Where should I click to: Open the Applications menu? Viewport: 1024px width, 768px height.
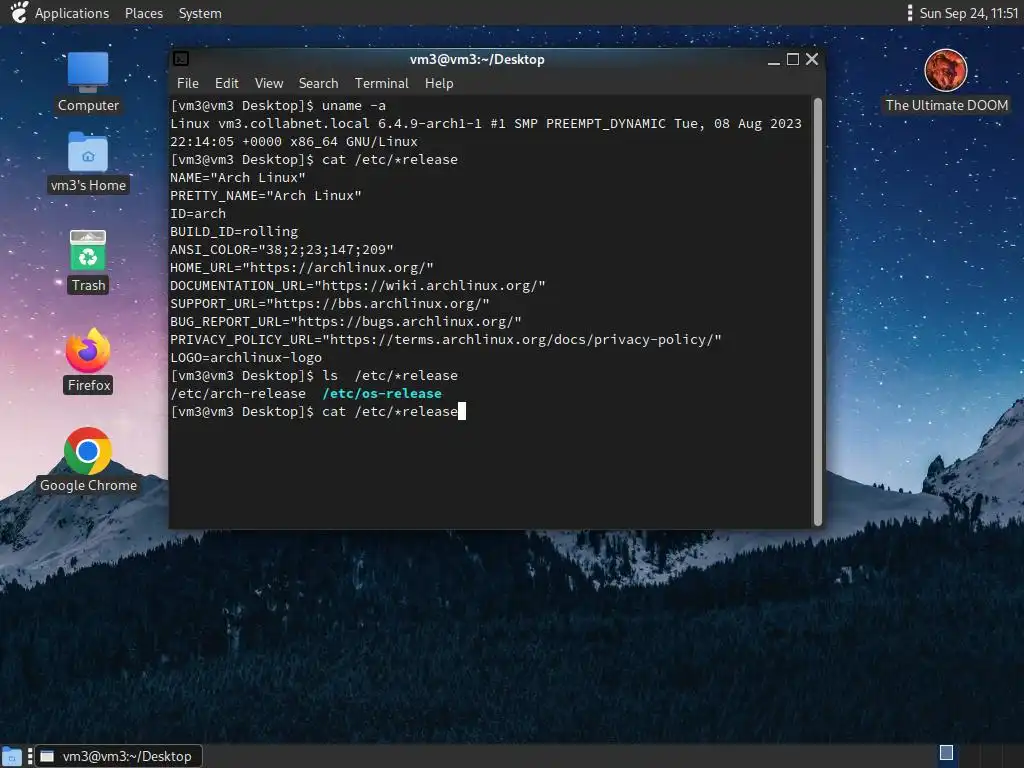[72, 13]
